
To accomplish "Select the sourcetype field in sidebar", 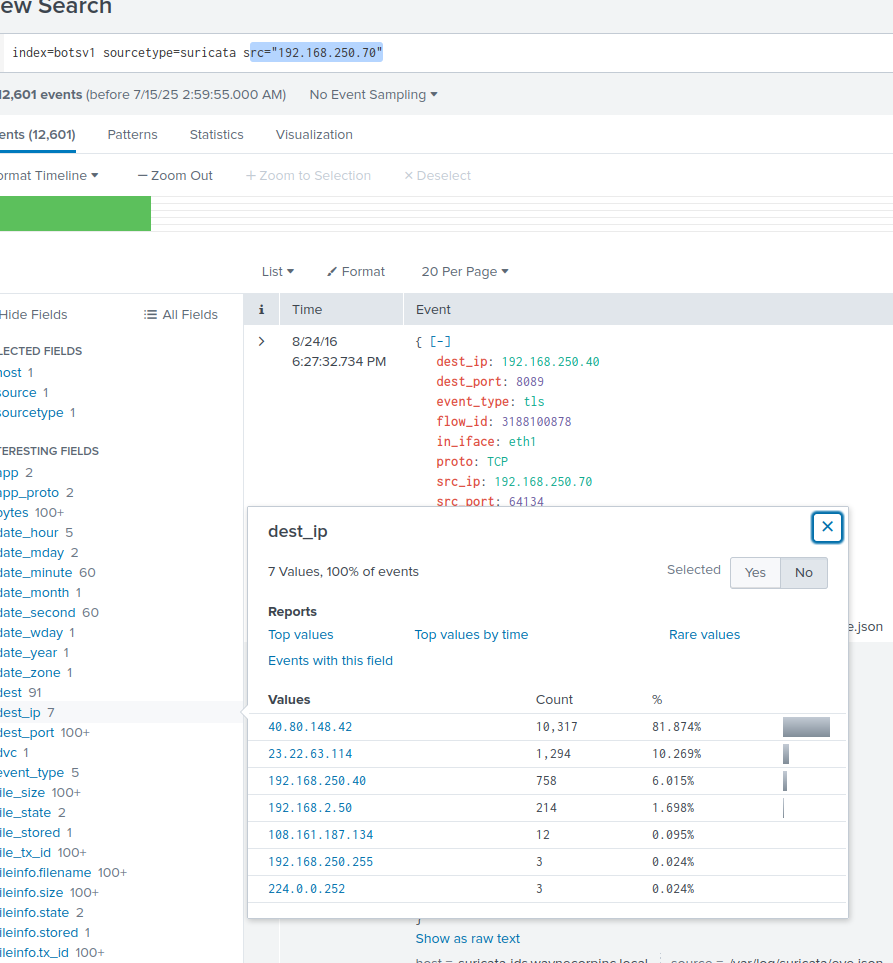I will pyautogui.click(x=32, y=413).
